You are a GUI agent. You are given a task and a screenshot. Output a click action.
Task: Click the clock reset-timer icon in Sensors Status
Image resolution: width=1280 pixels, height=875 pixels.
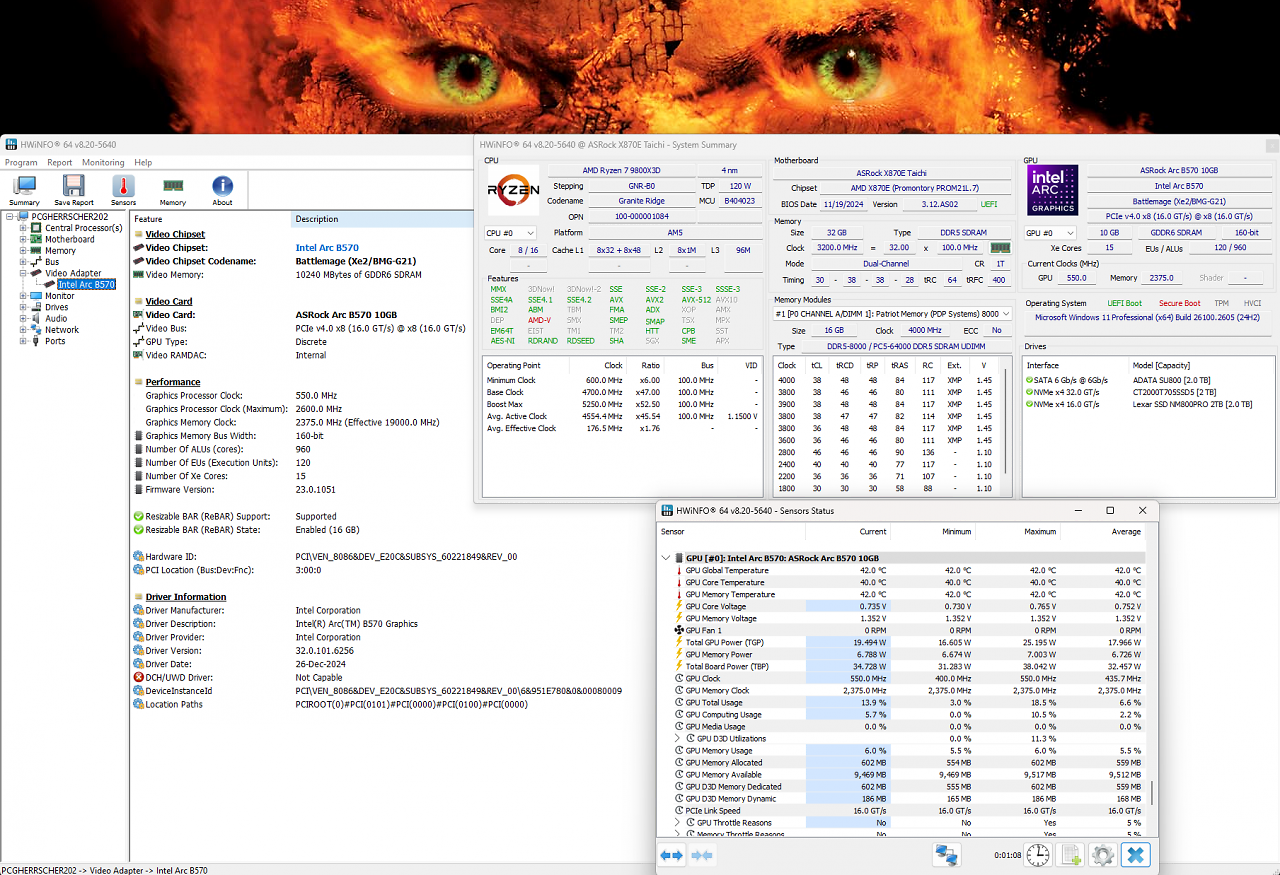tap(1038, 855)
